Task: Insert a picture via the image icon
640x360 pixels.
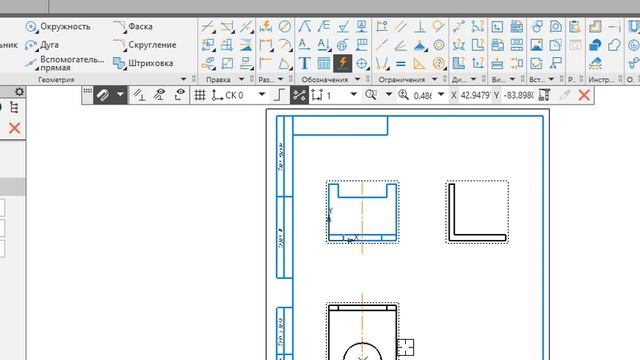Action: pyautogui.click(x=536, y=45)
